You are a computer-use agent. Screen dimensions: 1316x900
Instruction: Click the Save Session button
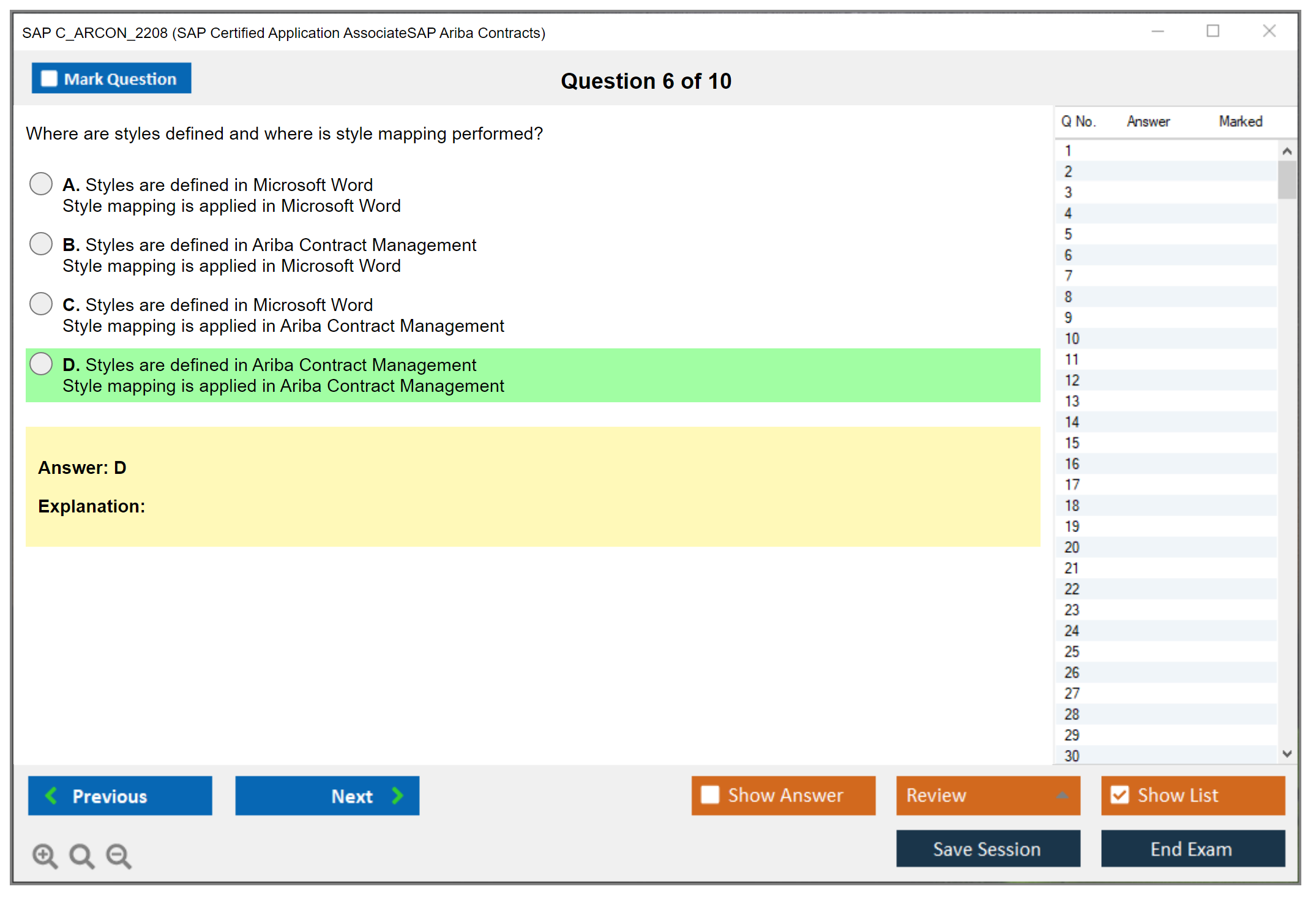987,849
